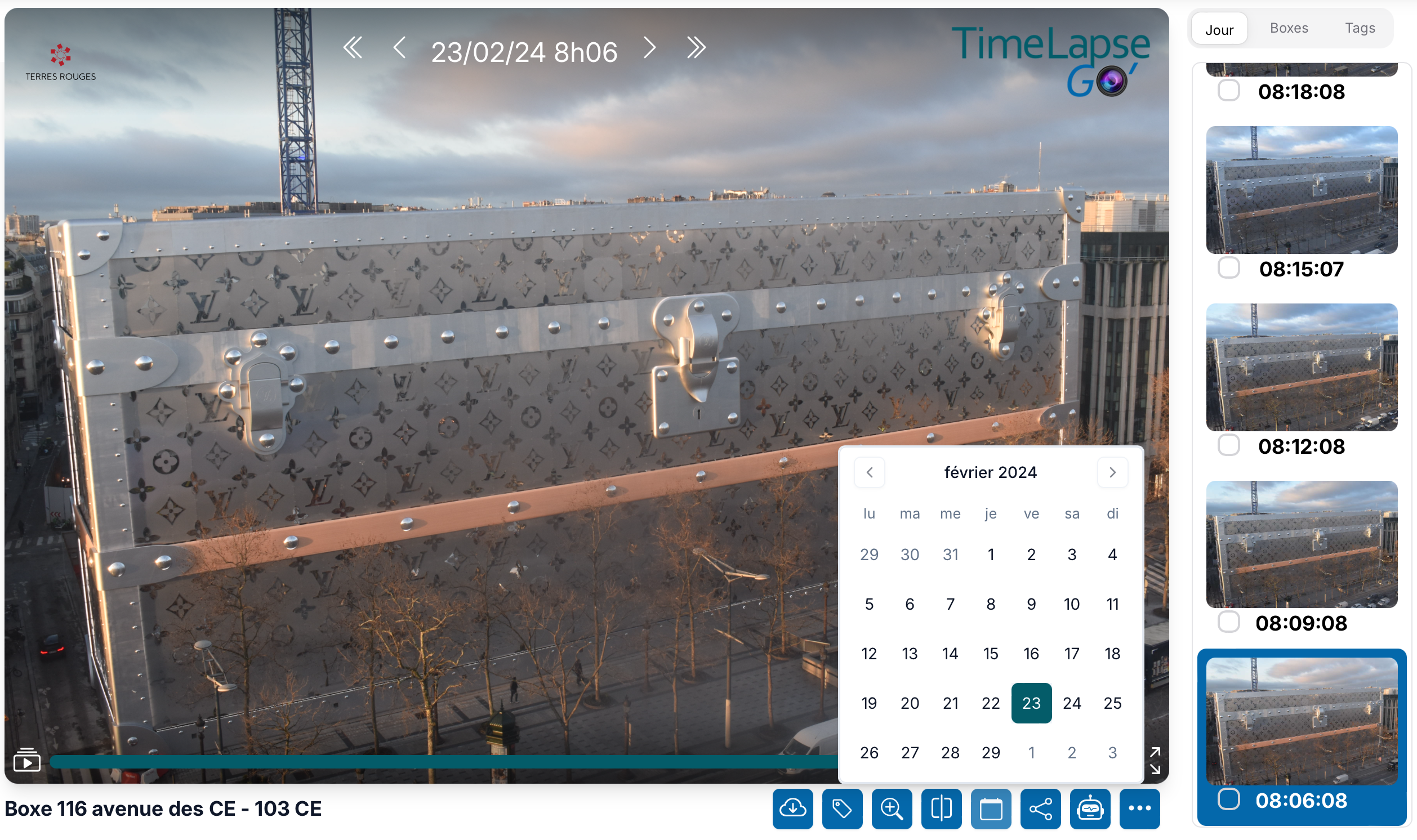Go to next month in calendar
This screenshot has width=1417, height=840.
[x=1112, y=472]
